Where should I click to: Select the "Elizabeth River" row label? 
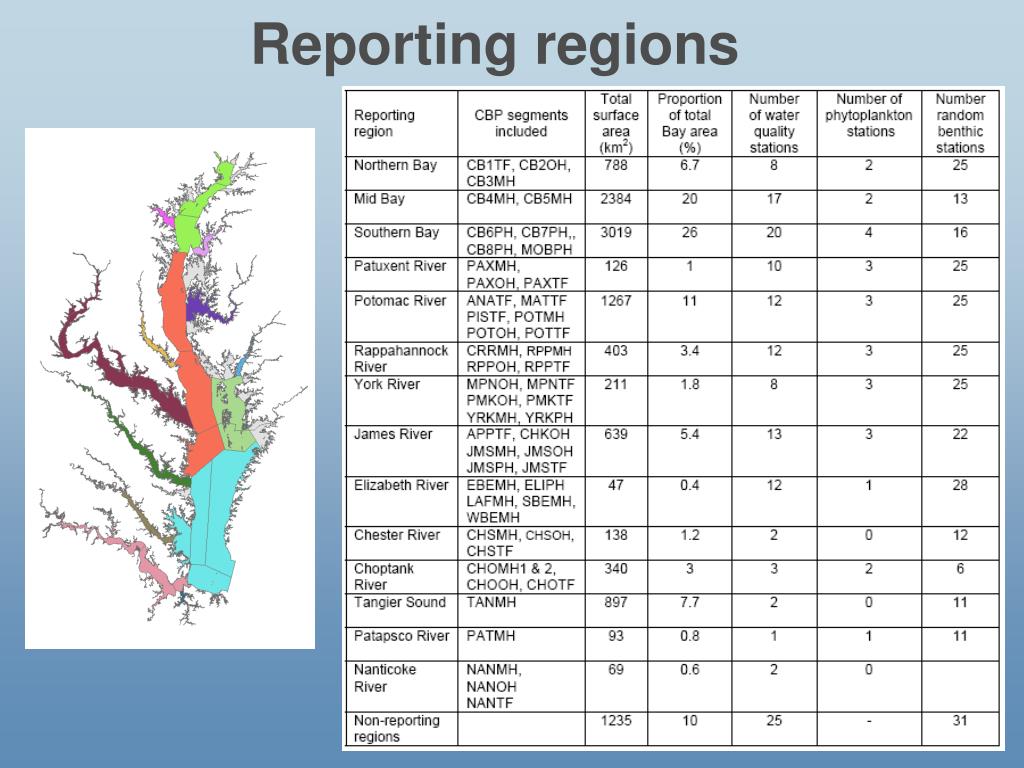click(x=401, y=485)
